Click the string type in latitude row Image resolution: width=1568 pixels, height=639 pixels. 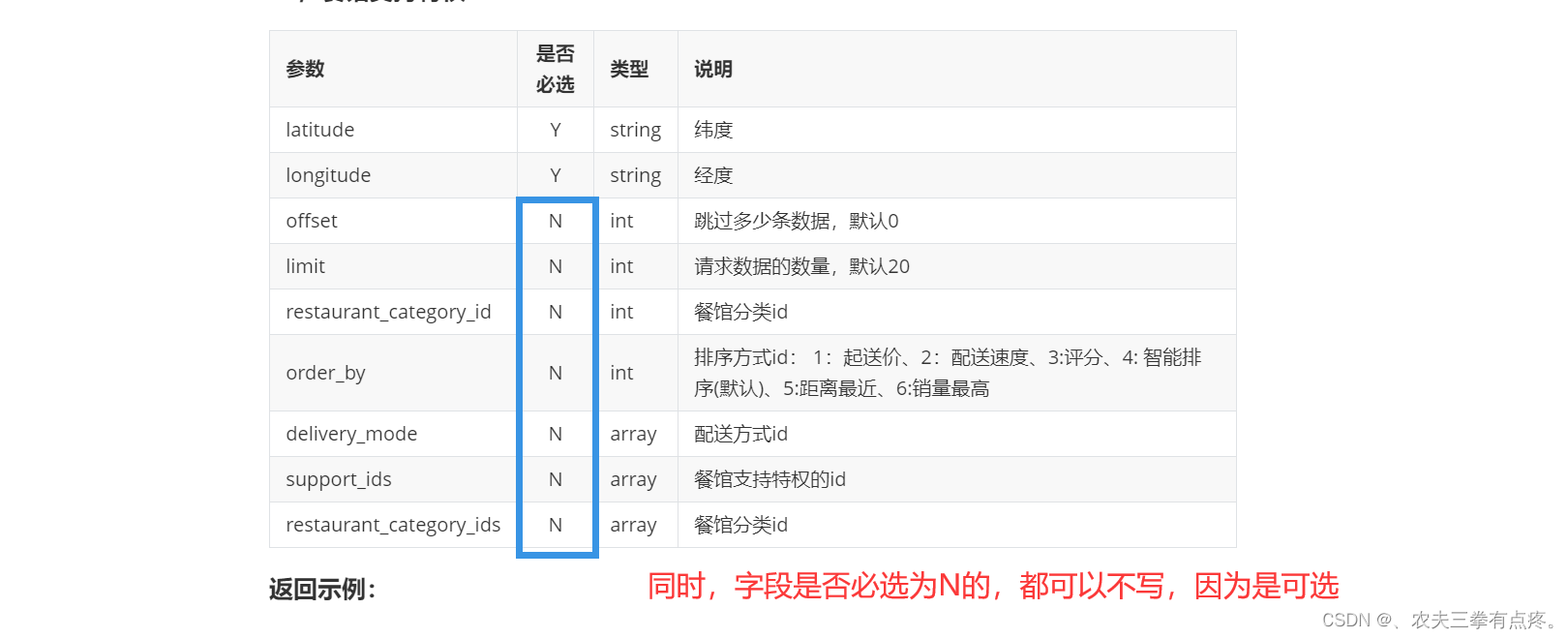tap(636, 131)
